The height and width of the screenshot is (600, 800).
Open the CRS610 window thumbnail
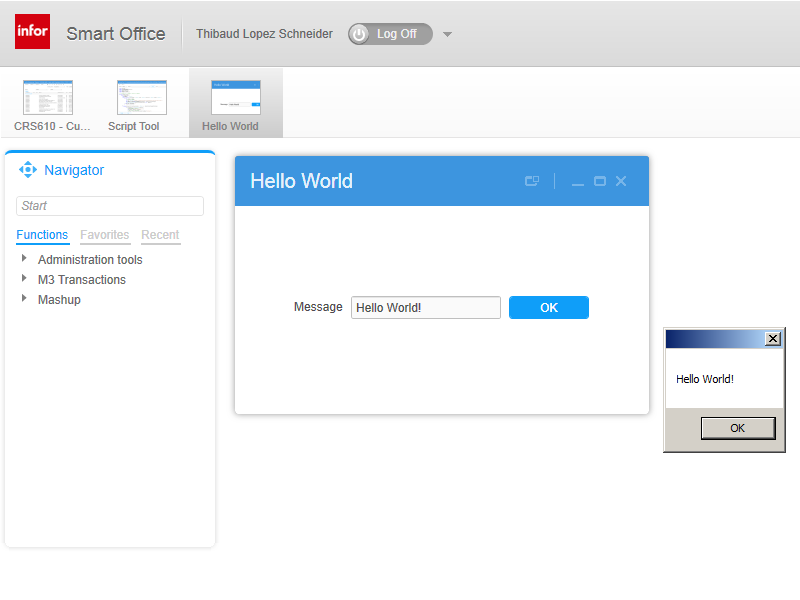click(48, 105)
